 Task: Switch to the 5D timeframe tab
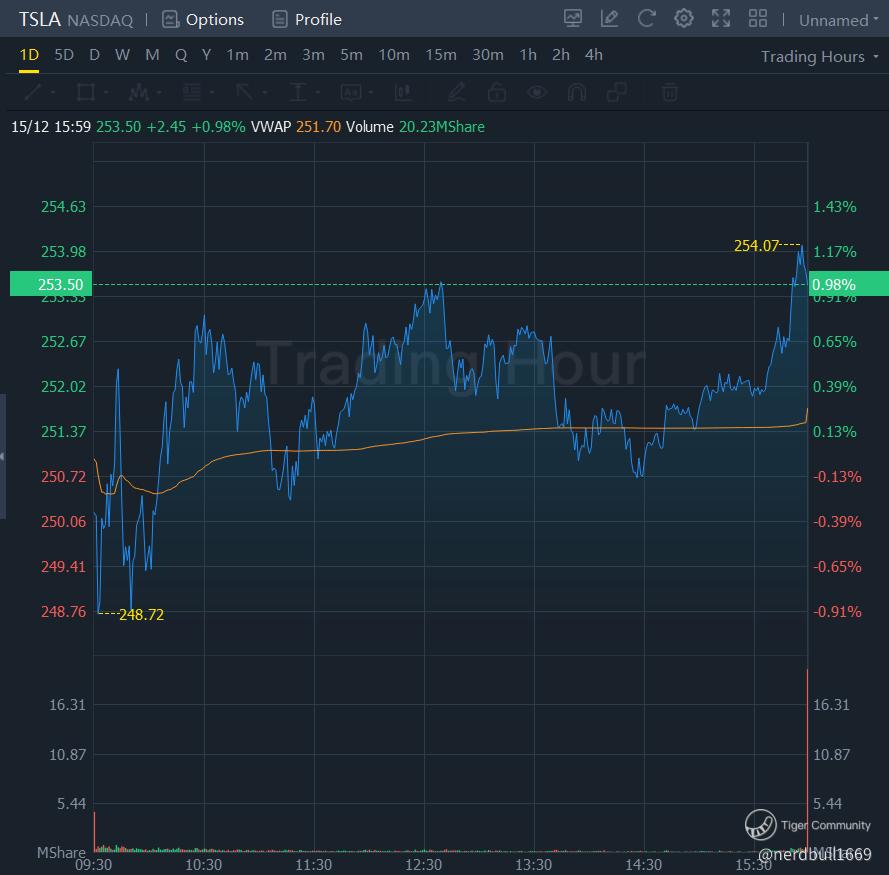[x=64, y=55]
